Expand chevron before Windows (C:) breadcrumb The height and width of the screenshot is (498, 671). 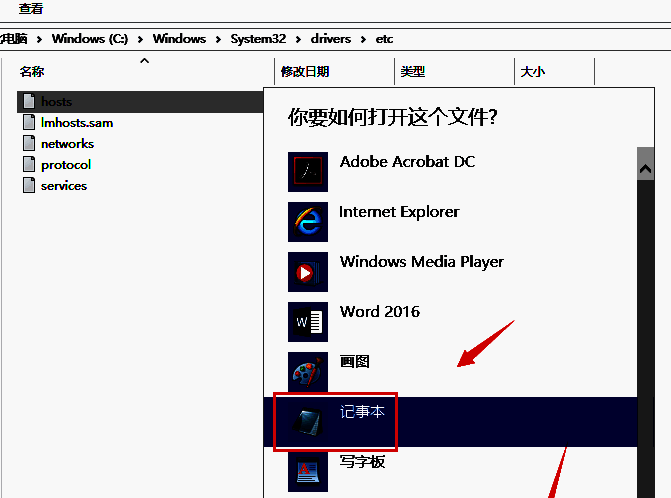[x=39, y=39]
